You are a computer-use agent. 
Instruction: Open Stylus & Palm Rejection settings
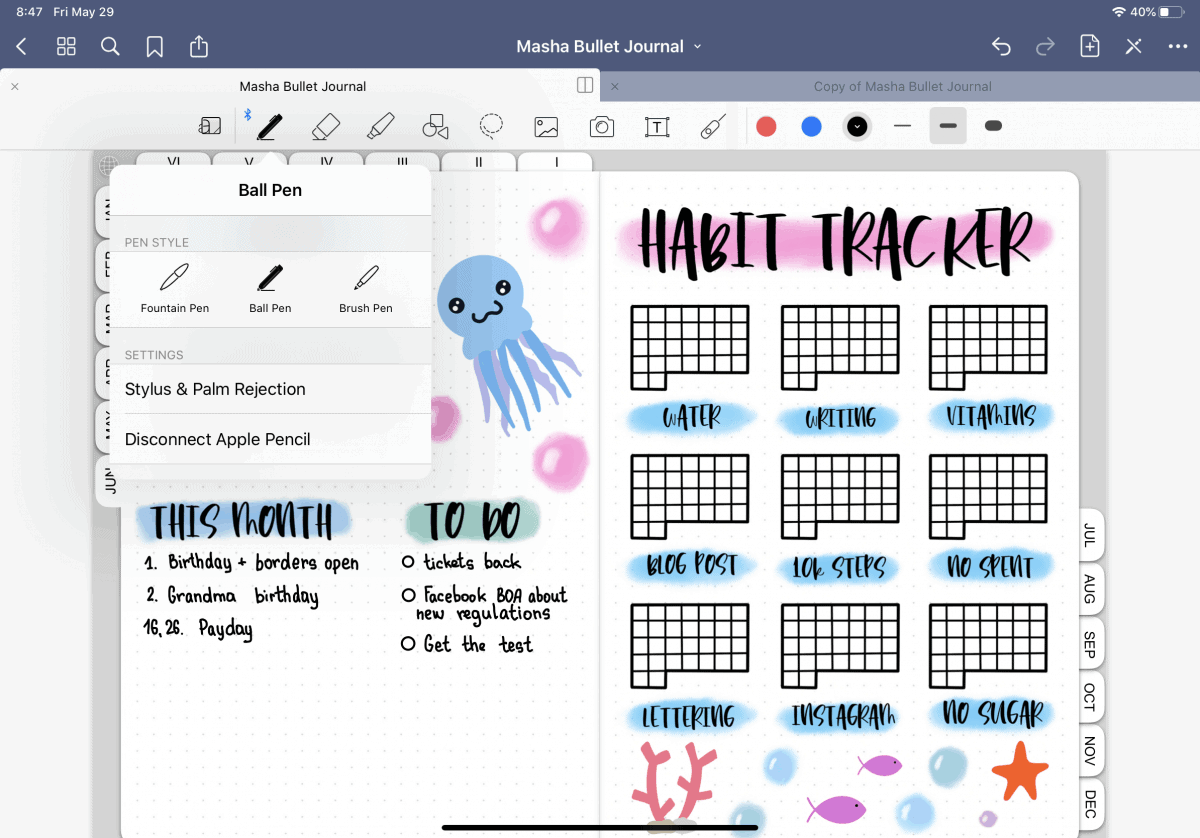tap(214, 390)
